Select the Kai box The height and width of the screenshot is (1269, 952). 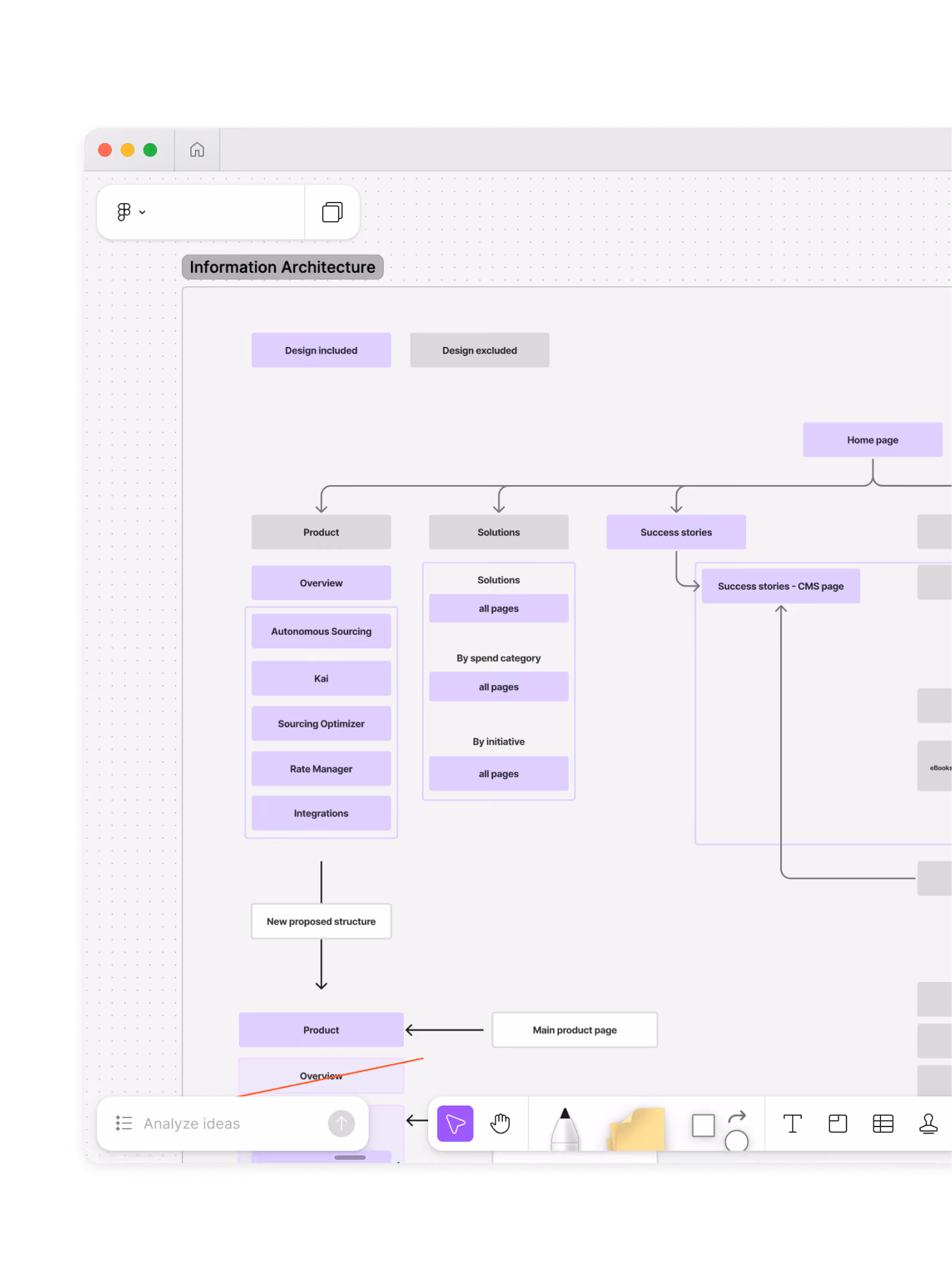point(321,679)
